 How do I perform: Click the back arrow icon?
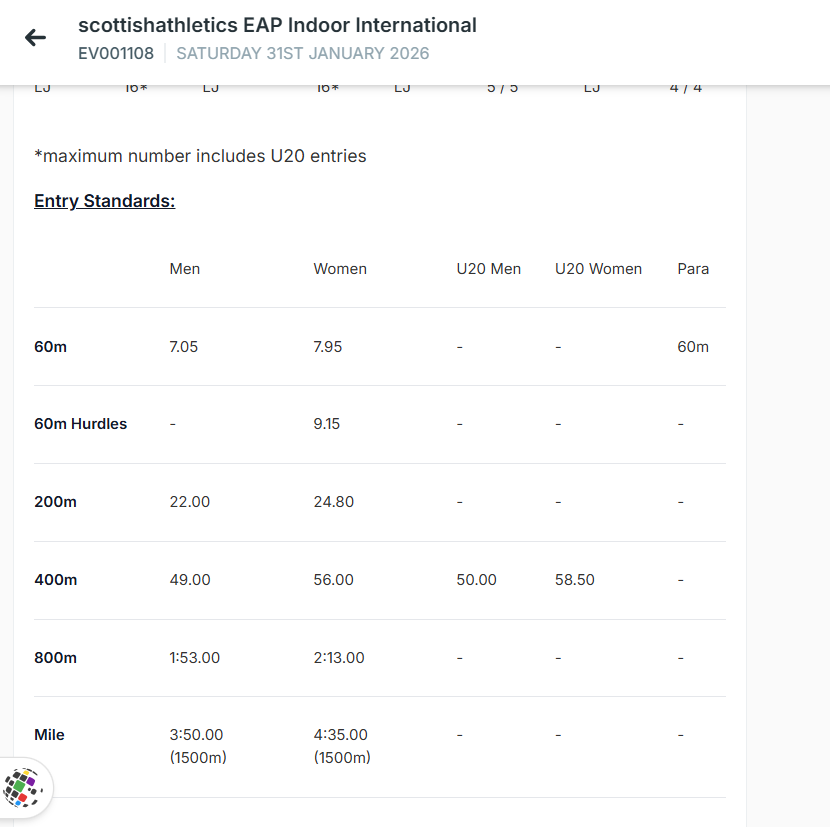point(36,38)
